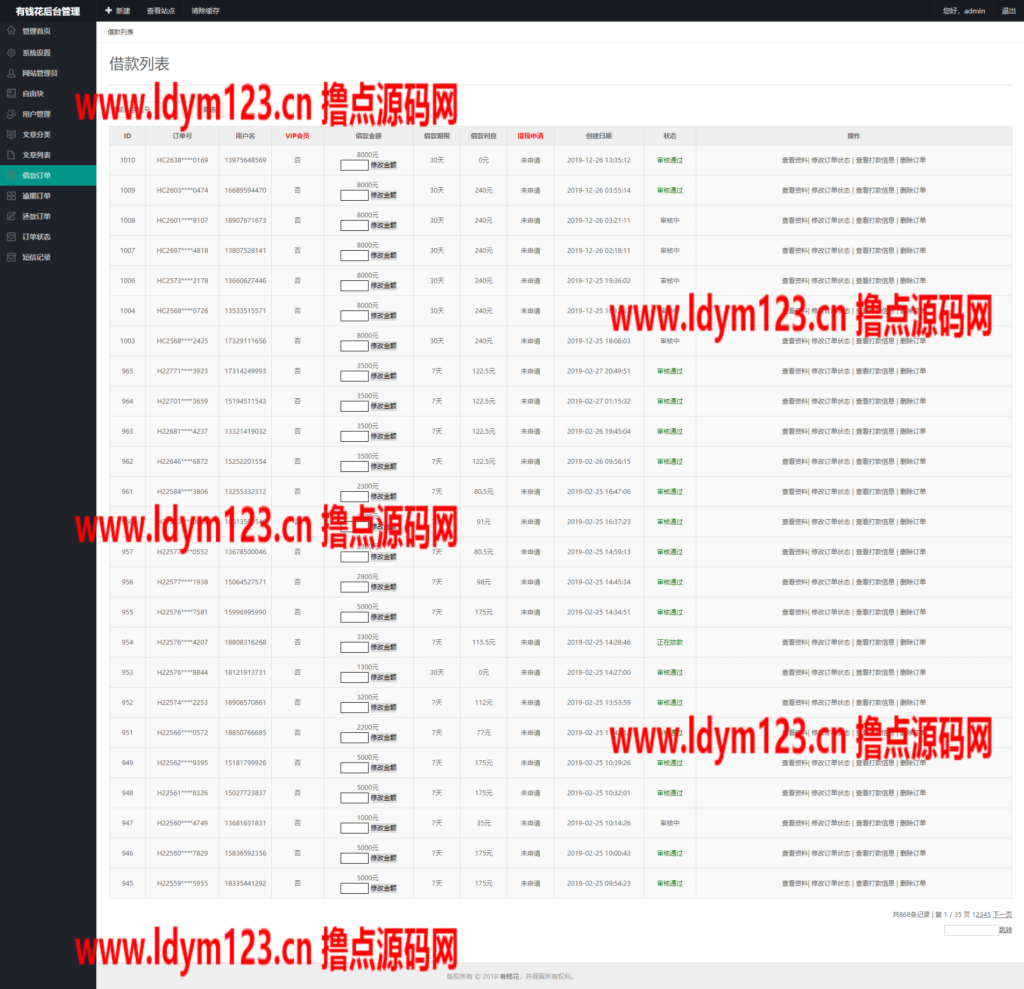
Task: Focus the page number jump input
Action: (x=971, y=930)
